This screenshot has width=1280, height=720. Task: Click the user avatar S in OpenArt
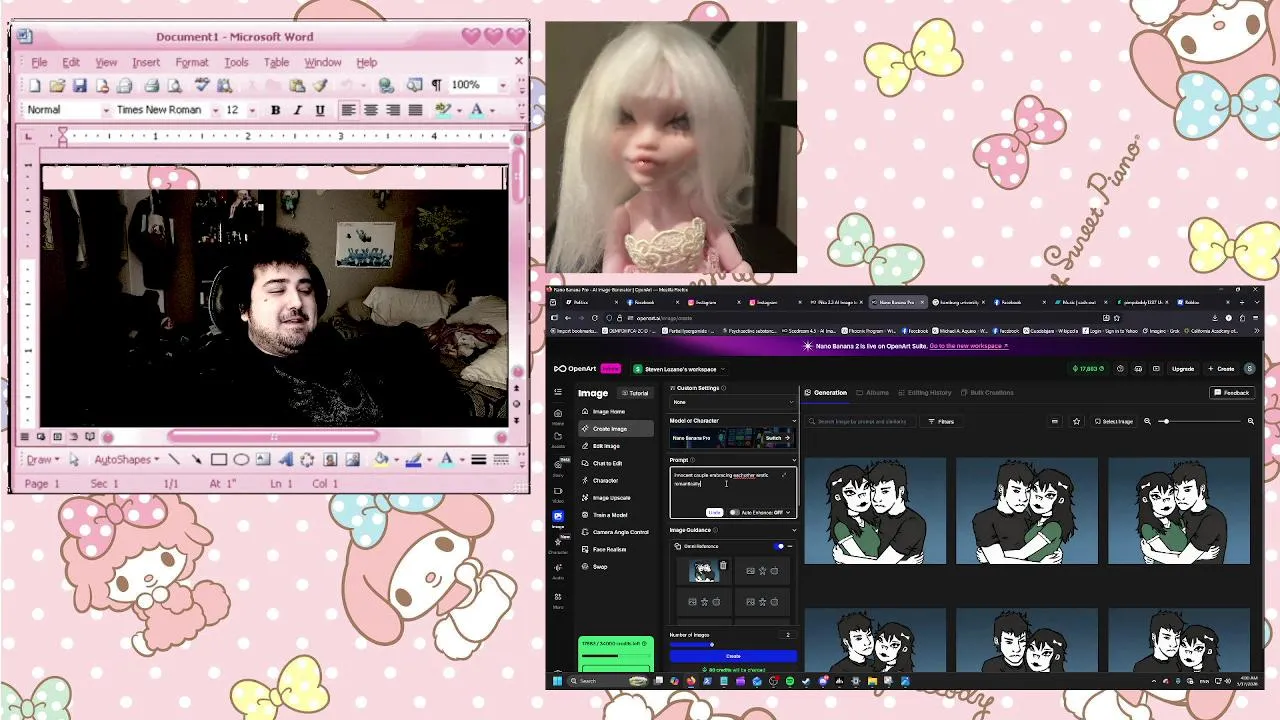(x=1249, y=368)
